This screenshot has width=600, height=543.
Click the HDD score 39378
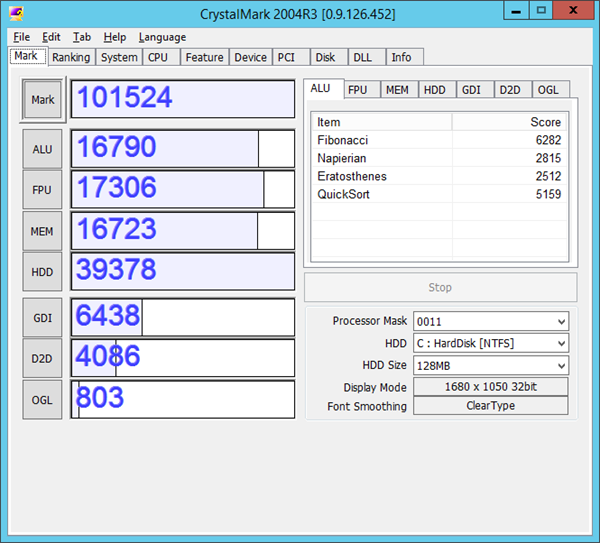(x=183, y=272)
